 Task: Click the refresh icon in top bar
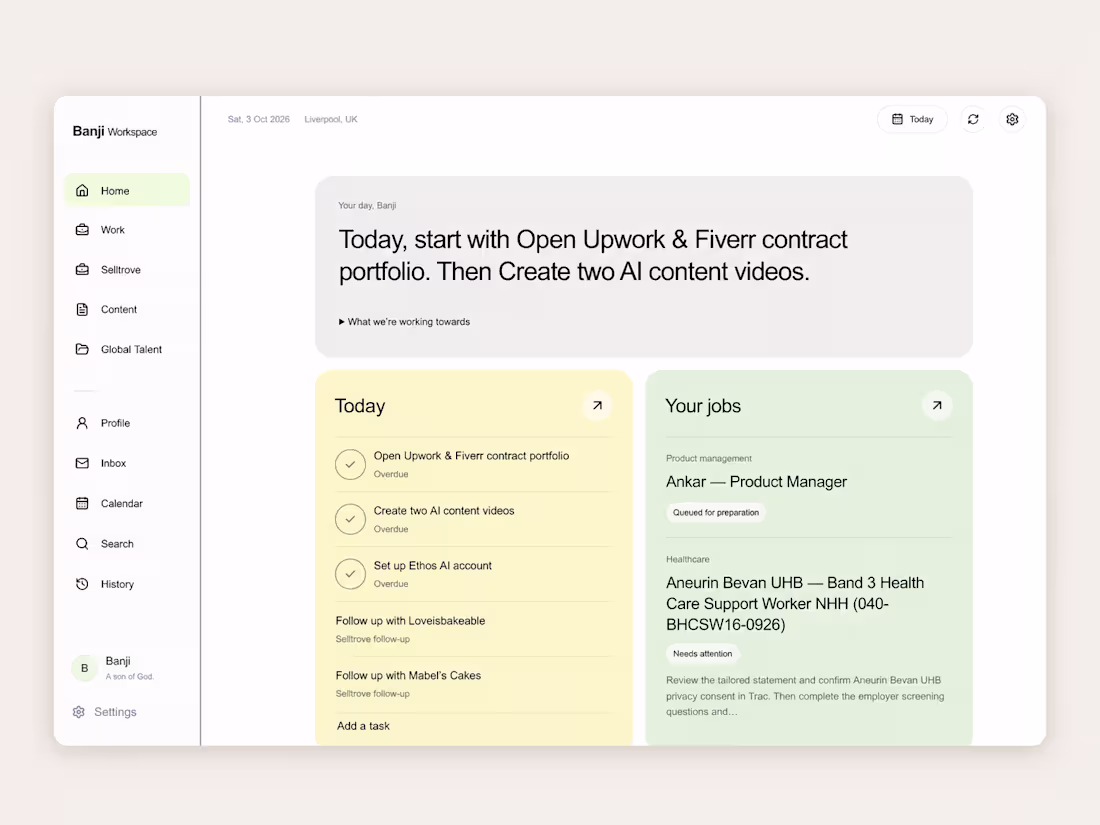pos(973,119)
